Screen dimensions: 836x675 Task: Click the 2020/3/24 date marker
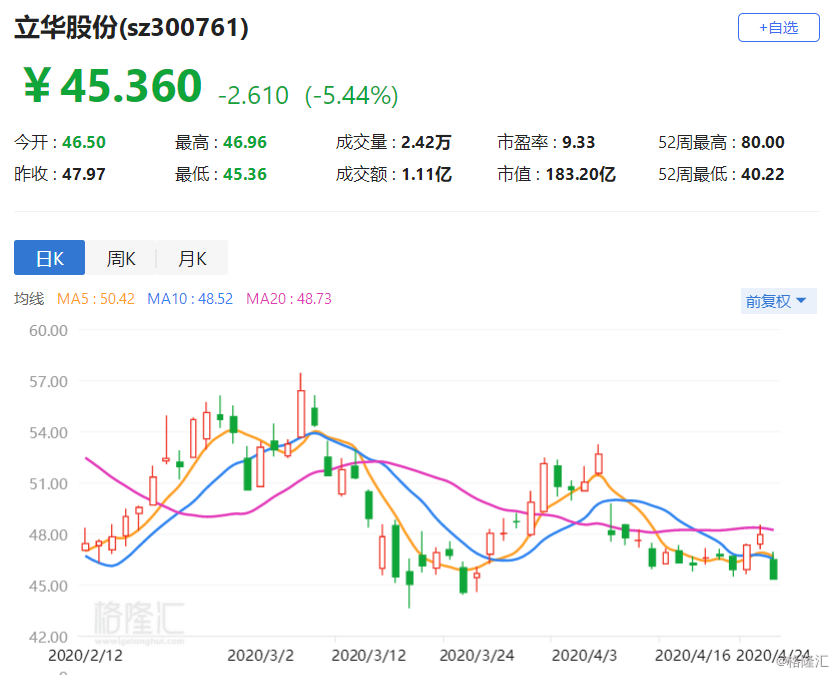[x=477, y=655]
